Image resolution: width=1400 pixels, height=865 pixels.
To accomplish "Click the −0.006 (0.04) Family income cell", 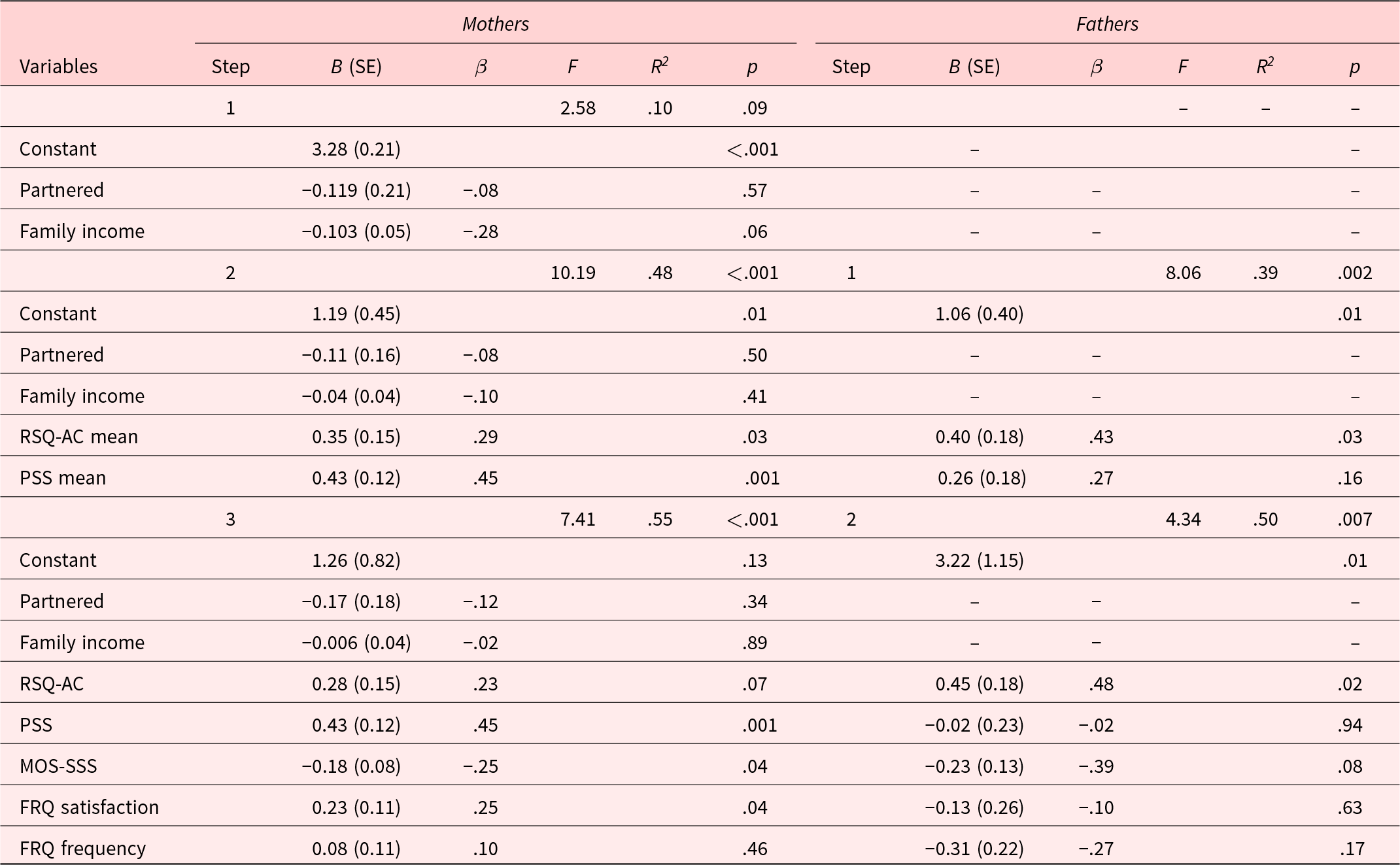I will [356, 643].
